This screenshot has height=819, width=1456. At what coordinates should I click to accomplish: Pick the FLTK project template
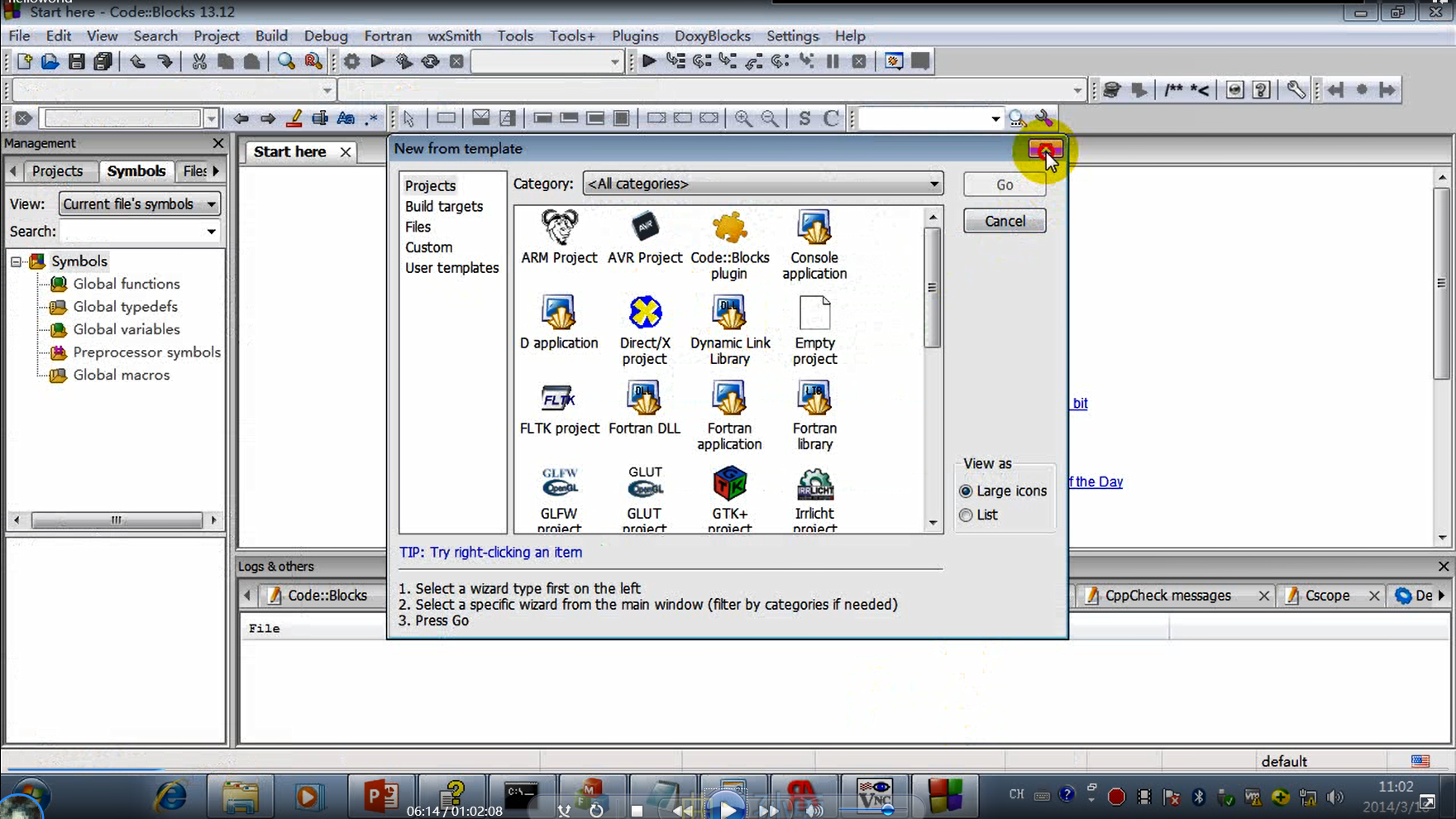[559, 409]
